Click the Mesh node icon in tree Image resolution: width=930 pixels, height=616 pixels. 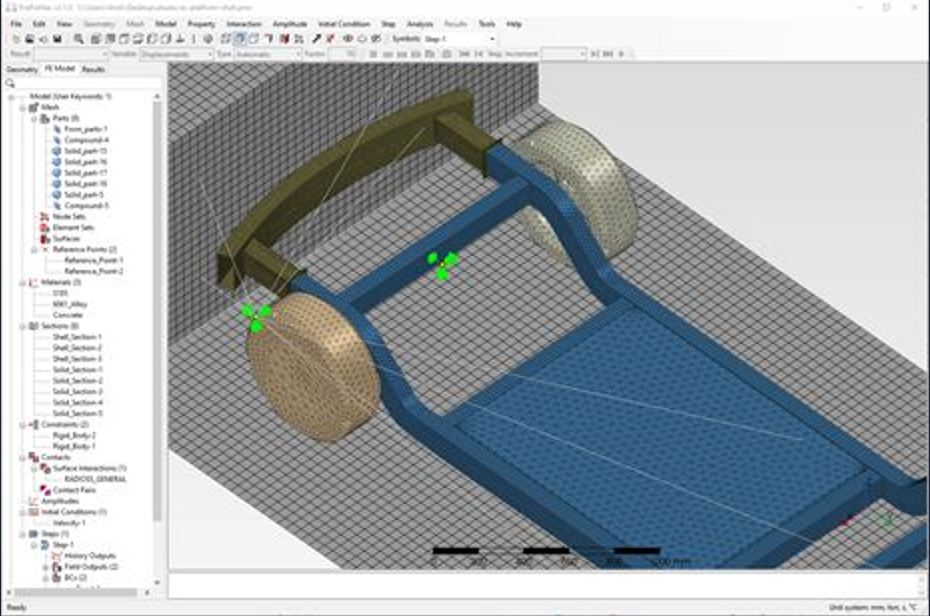tap(34, 107)
